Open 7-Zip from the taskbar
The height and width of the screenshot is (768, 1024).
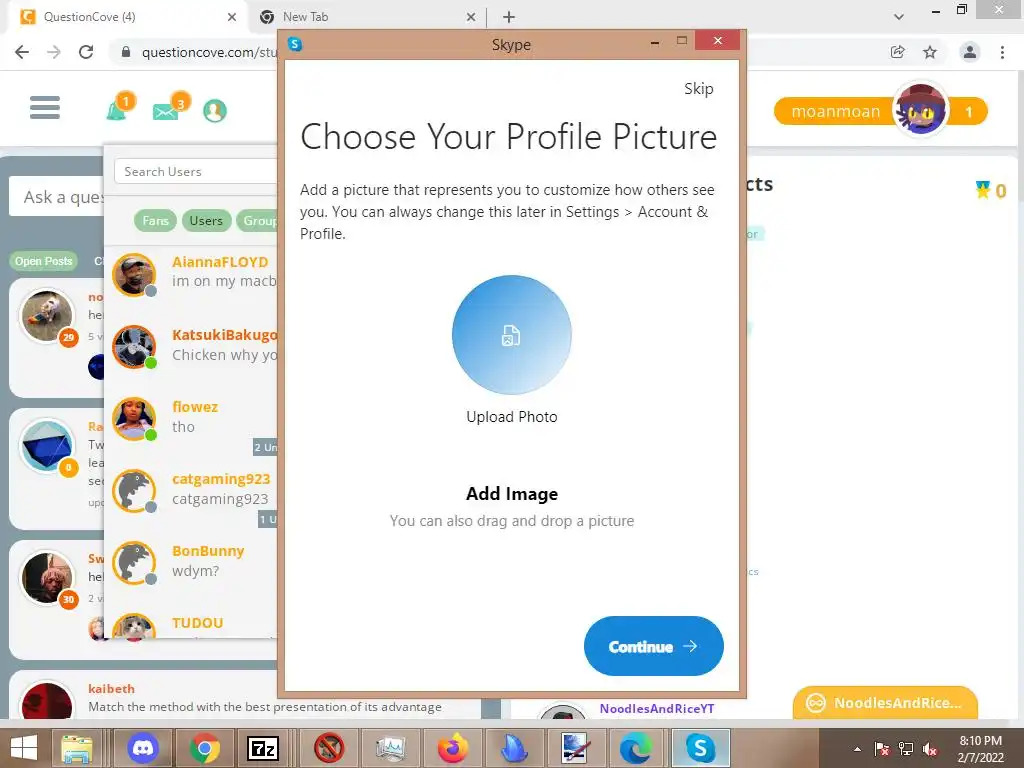[x=263, y=748]
